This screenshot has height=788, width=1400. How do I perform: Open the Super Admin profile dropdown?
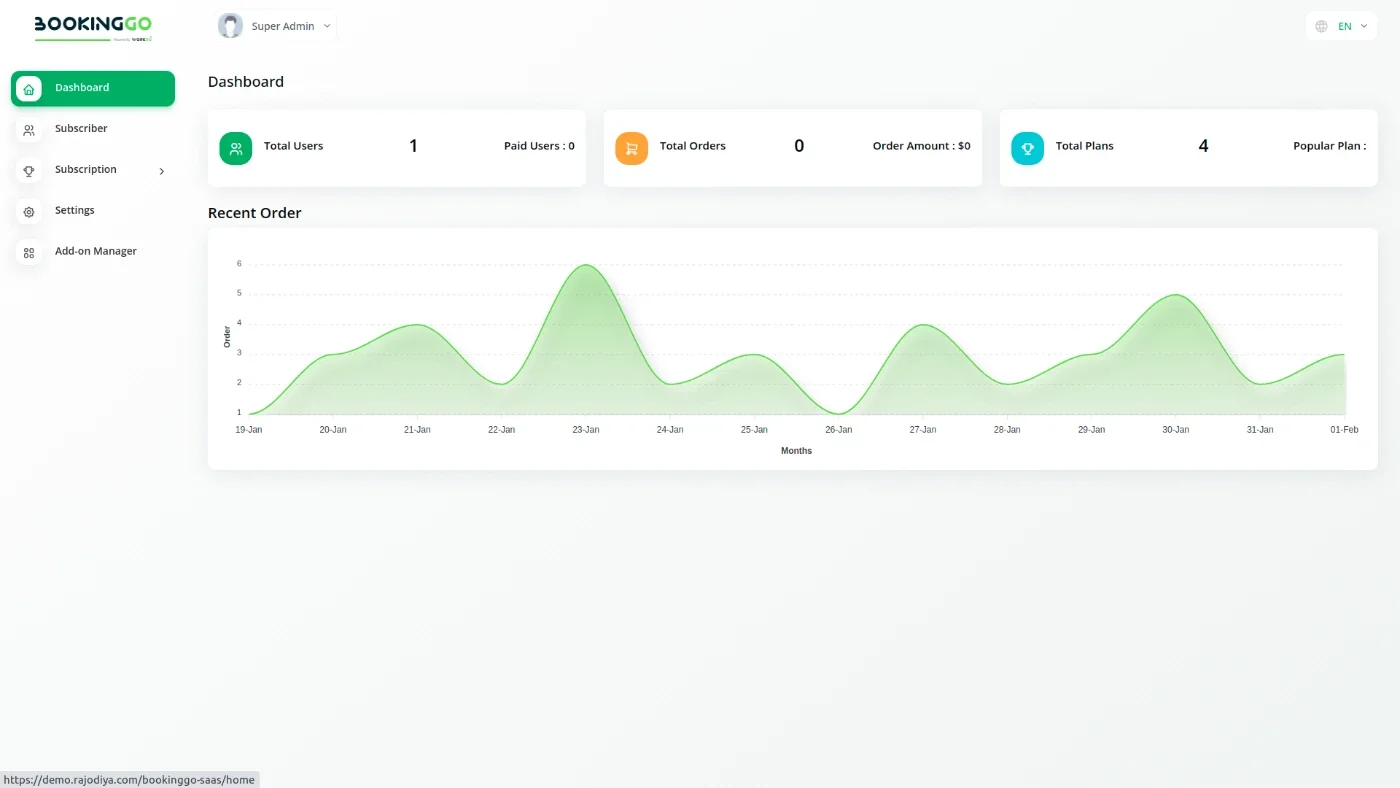pos(275,26)
